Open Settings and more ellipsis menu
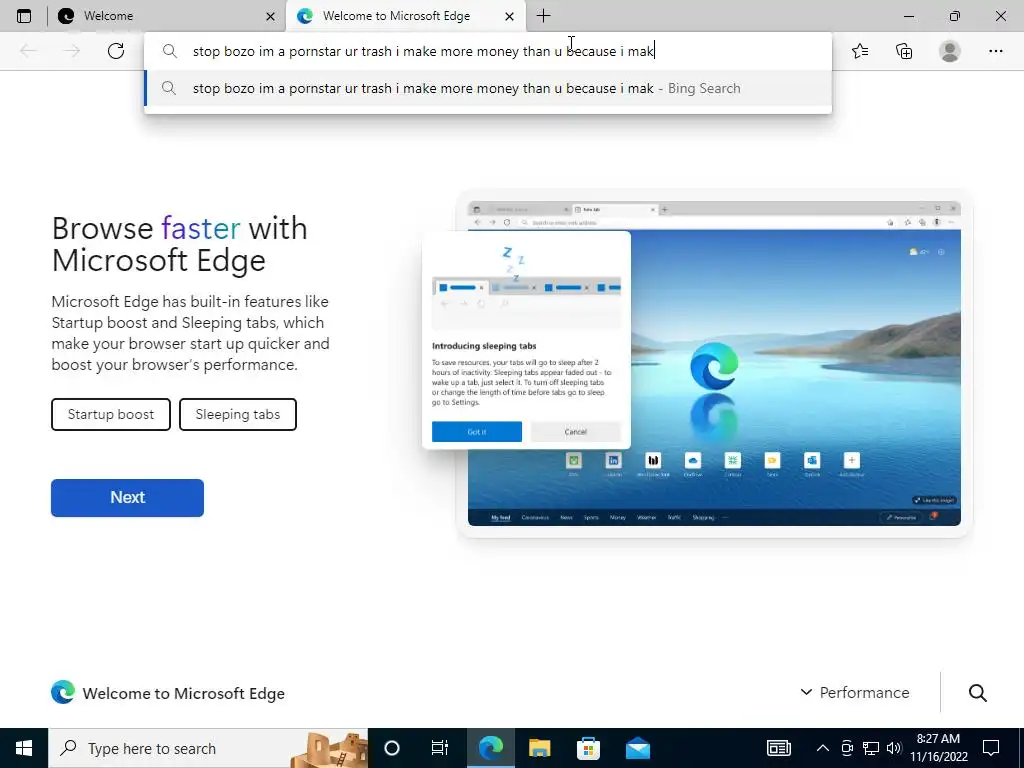Screen dimensions: 1024x768 995,51
